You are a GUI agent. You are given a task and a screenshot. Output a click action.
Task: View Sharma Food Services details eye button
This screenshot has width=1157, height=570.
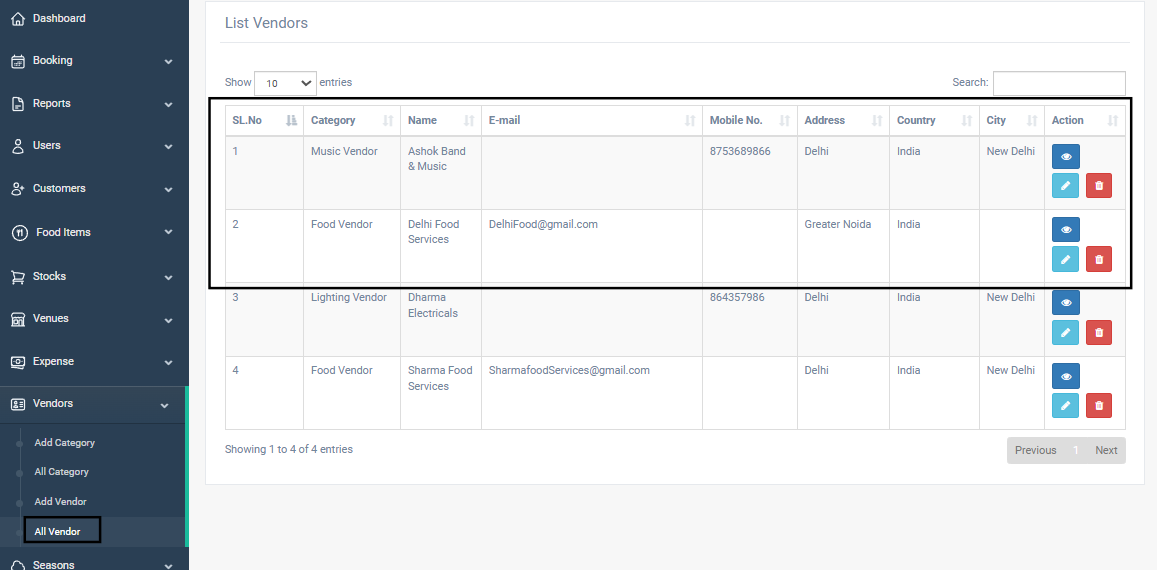pos(1066,376)
